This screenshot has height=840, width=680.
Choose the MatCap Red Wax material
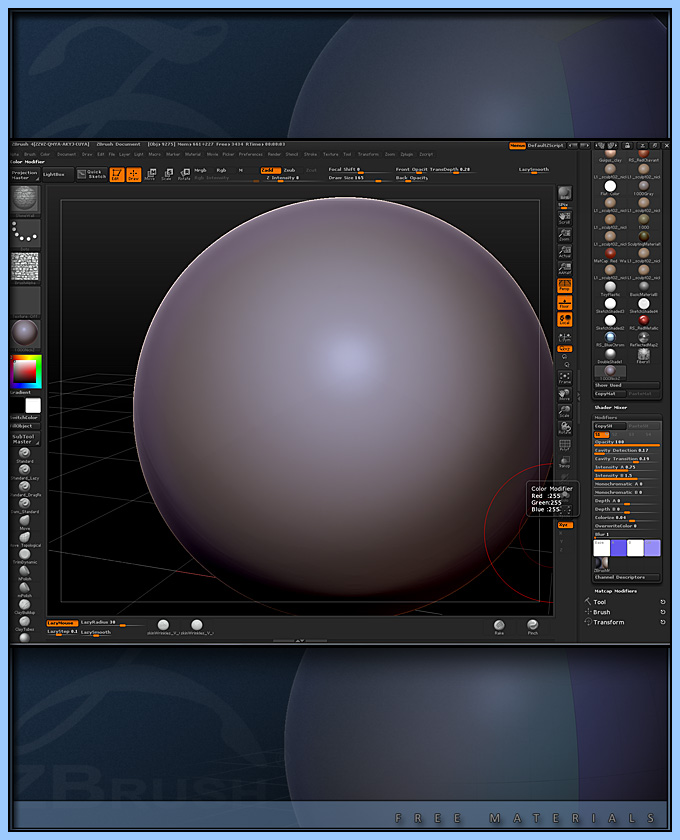pyautogui.click(x=610, y=254)
